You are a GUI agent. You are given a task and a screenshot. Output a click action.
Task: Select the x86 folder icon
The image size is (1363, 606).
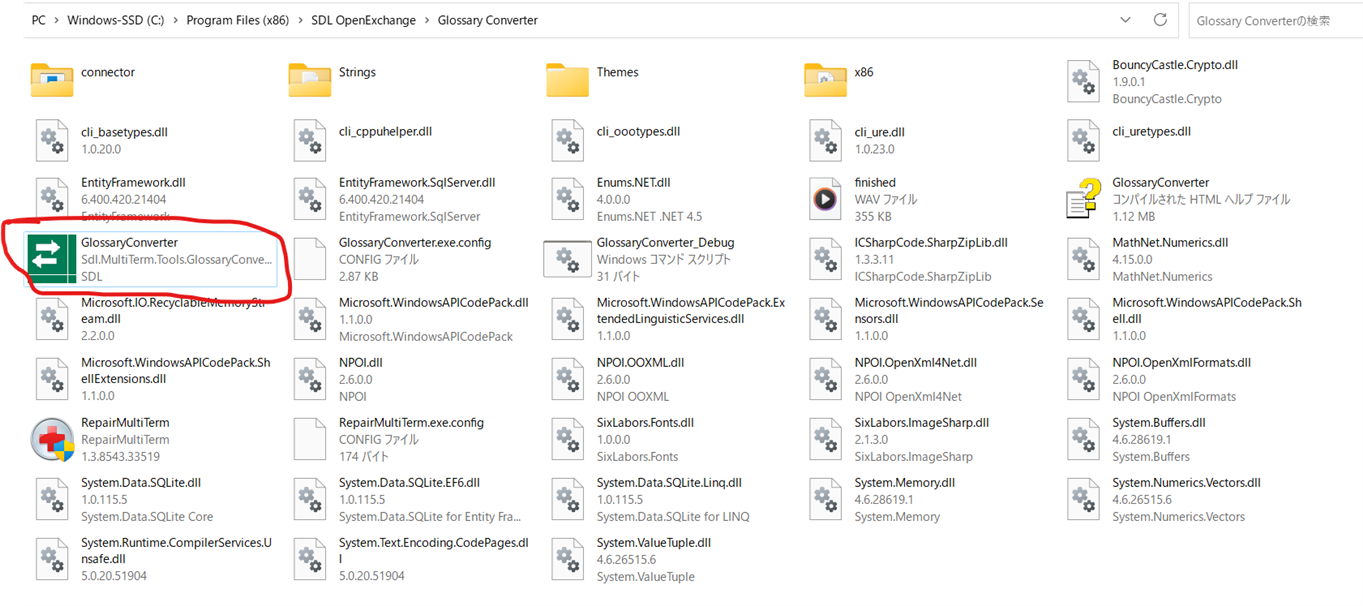tap(826, 80)
